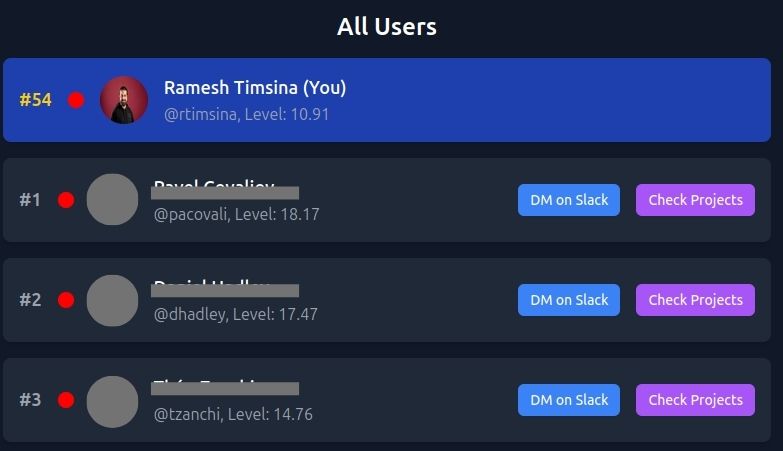Check Projects for @pacovali
This screenshot has height=451, width=783.
[695, 200]
